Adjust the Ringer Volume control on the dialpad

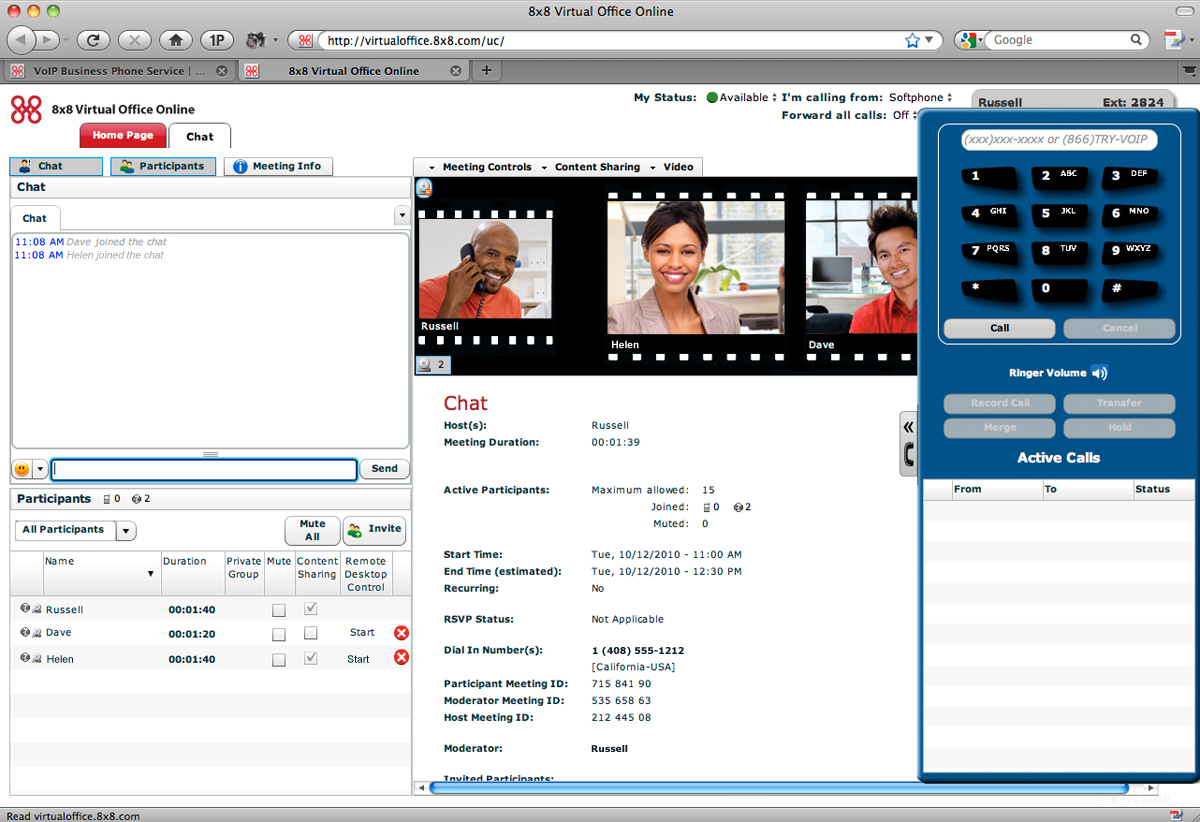click(1099, 372)
